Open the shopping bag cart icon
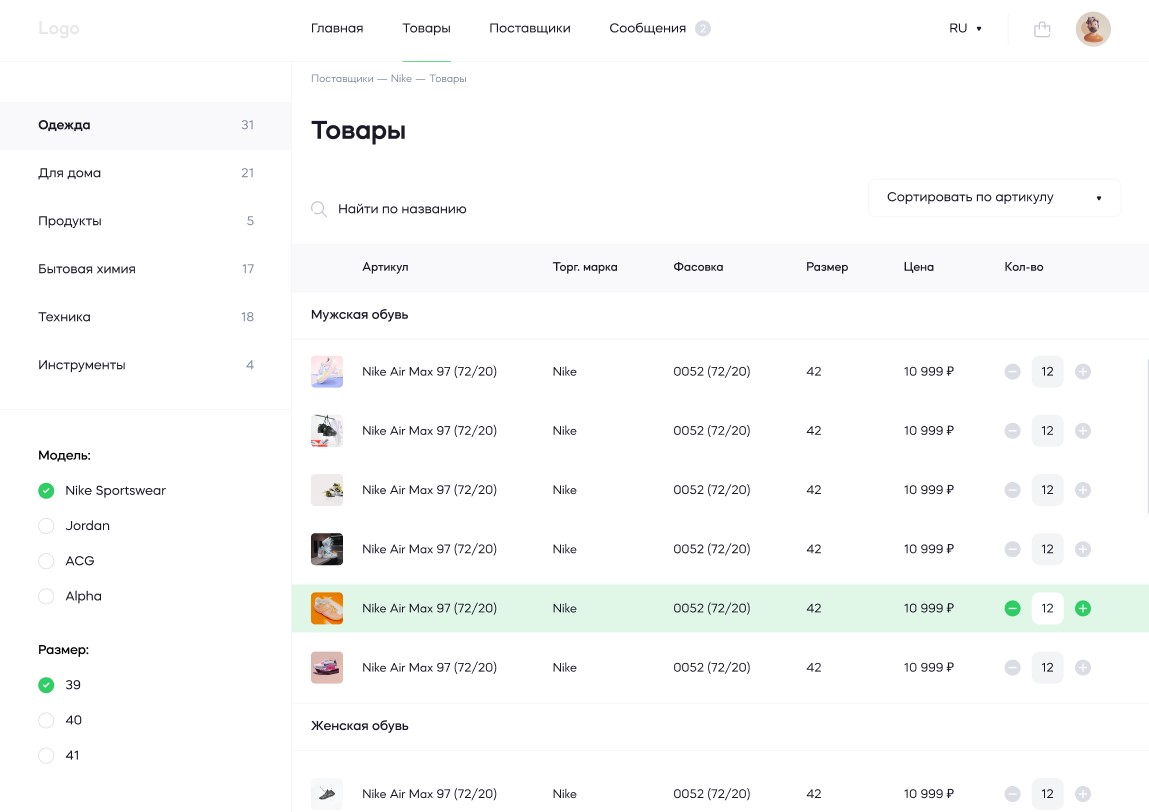The height and width of the screenshot is (812, 1149). coord(1042,29)
